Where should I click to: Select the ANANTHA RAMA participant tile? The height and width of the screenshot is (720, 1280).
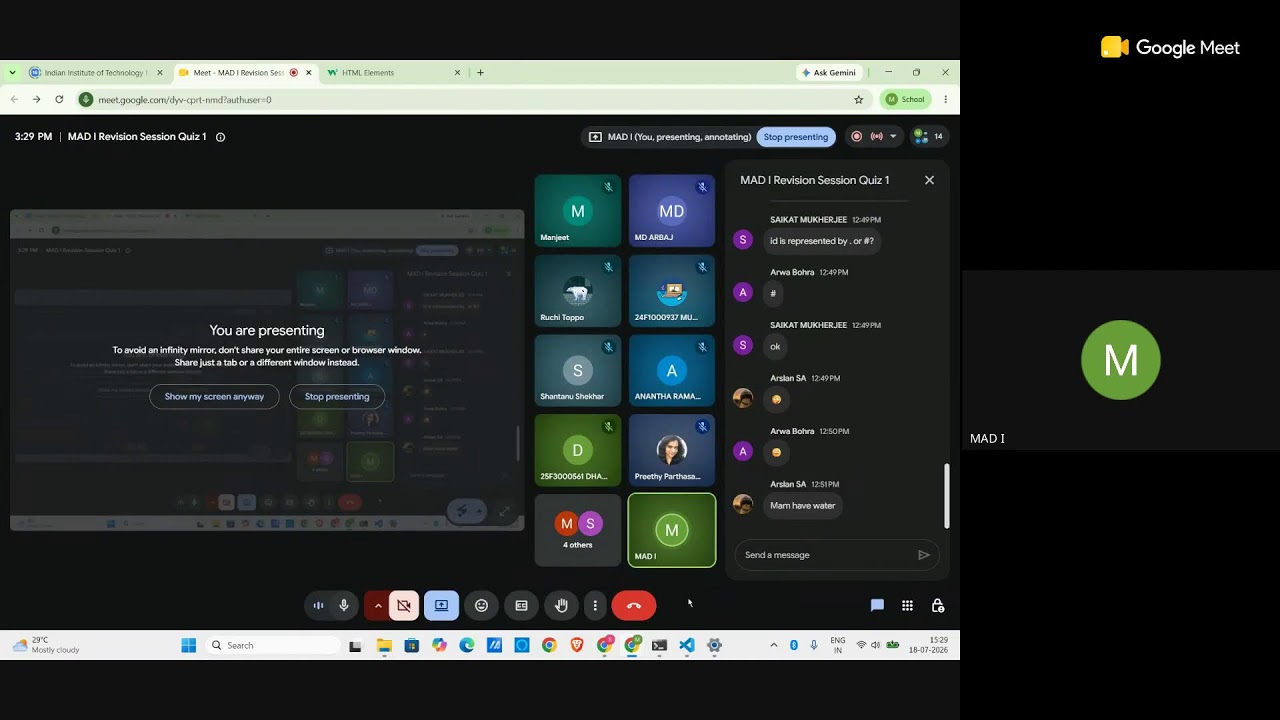[x=672, y=370]
